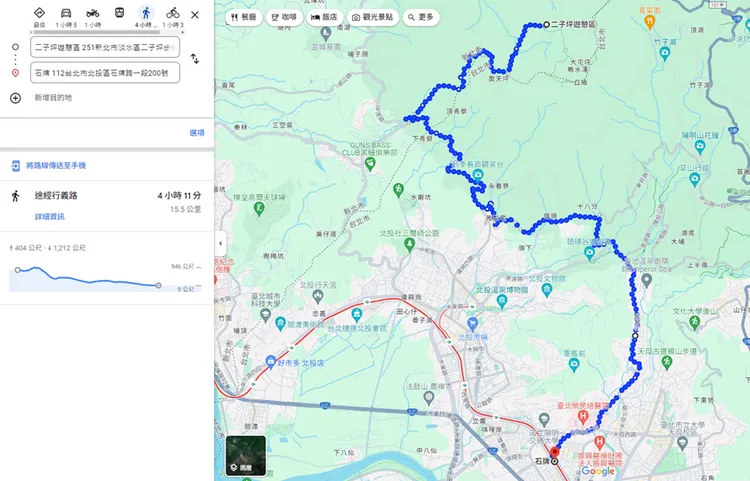Image resolution: width=750 pixels, height=481 pixels.
Task: Click 北投市場 shopping pin
Action: tap(472, 324)
